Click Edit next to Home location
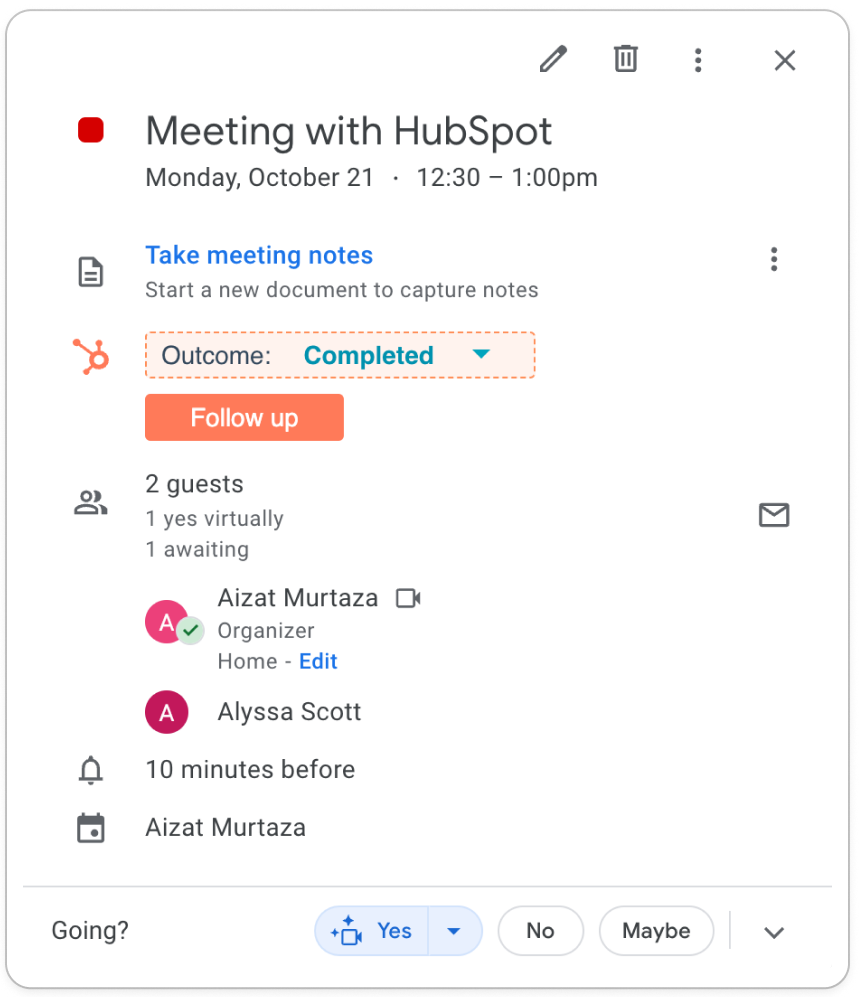The image size is (859, 997). [x=318, y=661]
